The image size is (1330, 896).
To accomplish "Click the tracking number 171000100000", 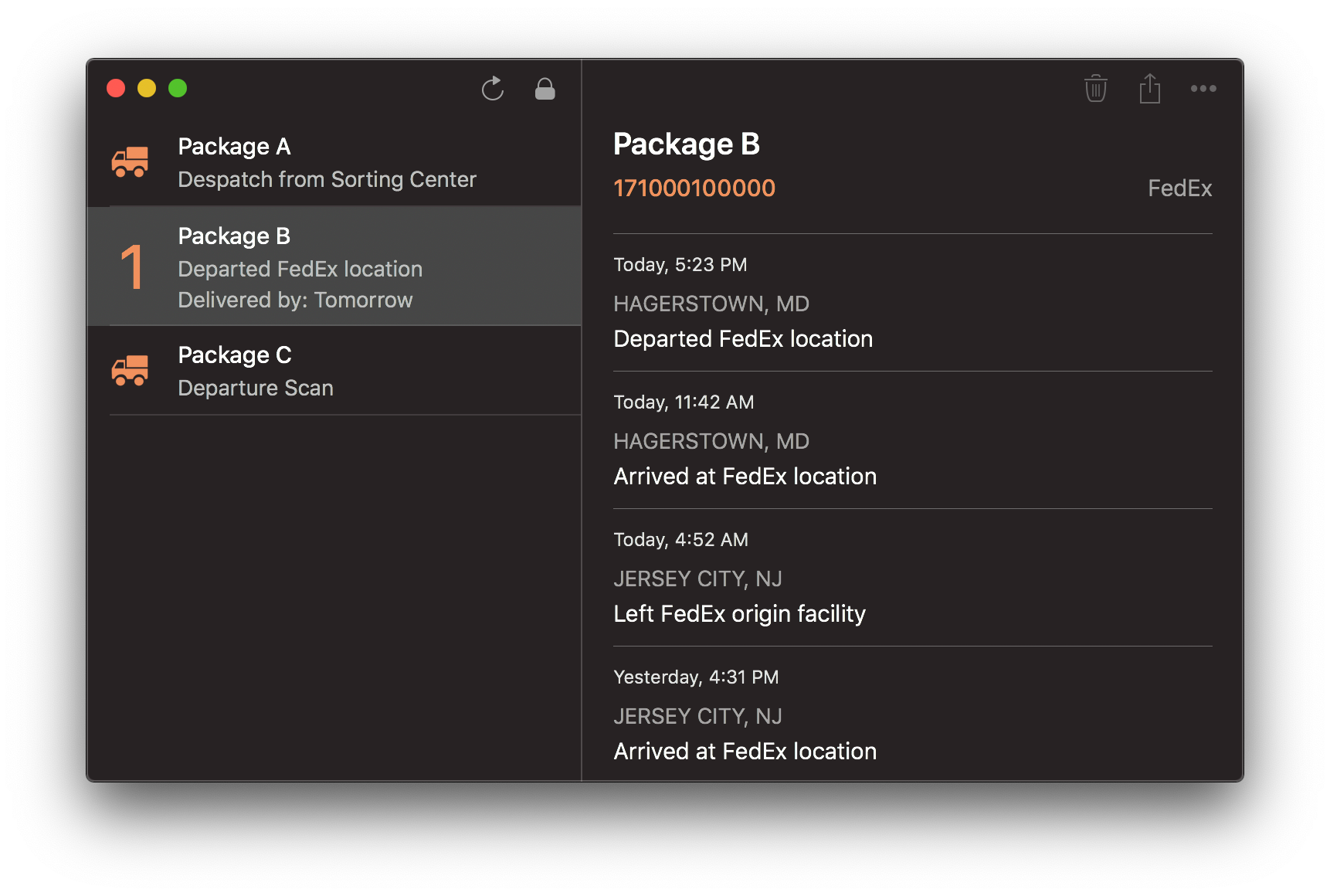I will pyautogui.click(x=694, y=188).
